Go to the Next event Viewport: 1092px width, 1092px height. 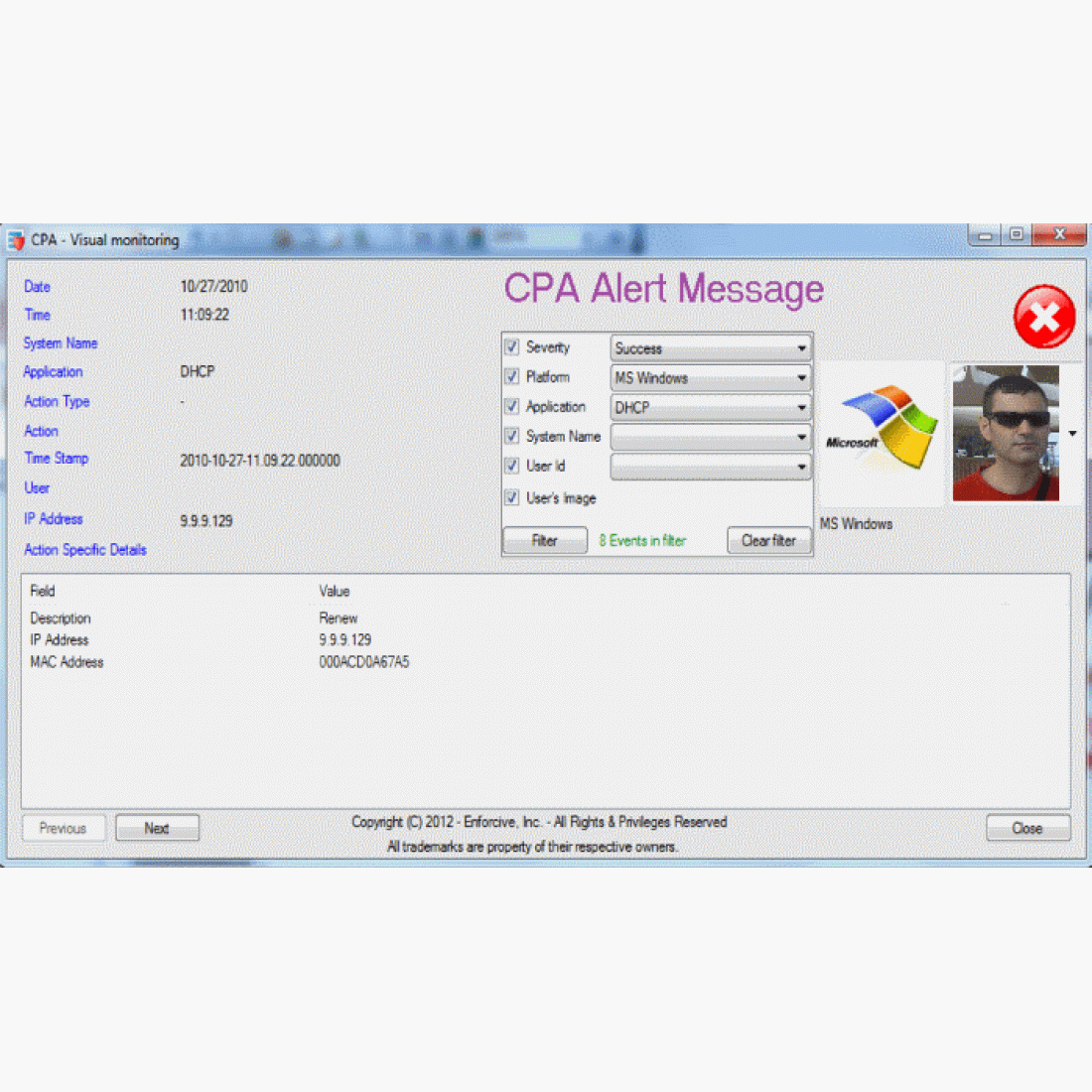(x=157, y=828)
